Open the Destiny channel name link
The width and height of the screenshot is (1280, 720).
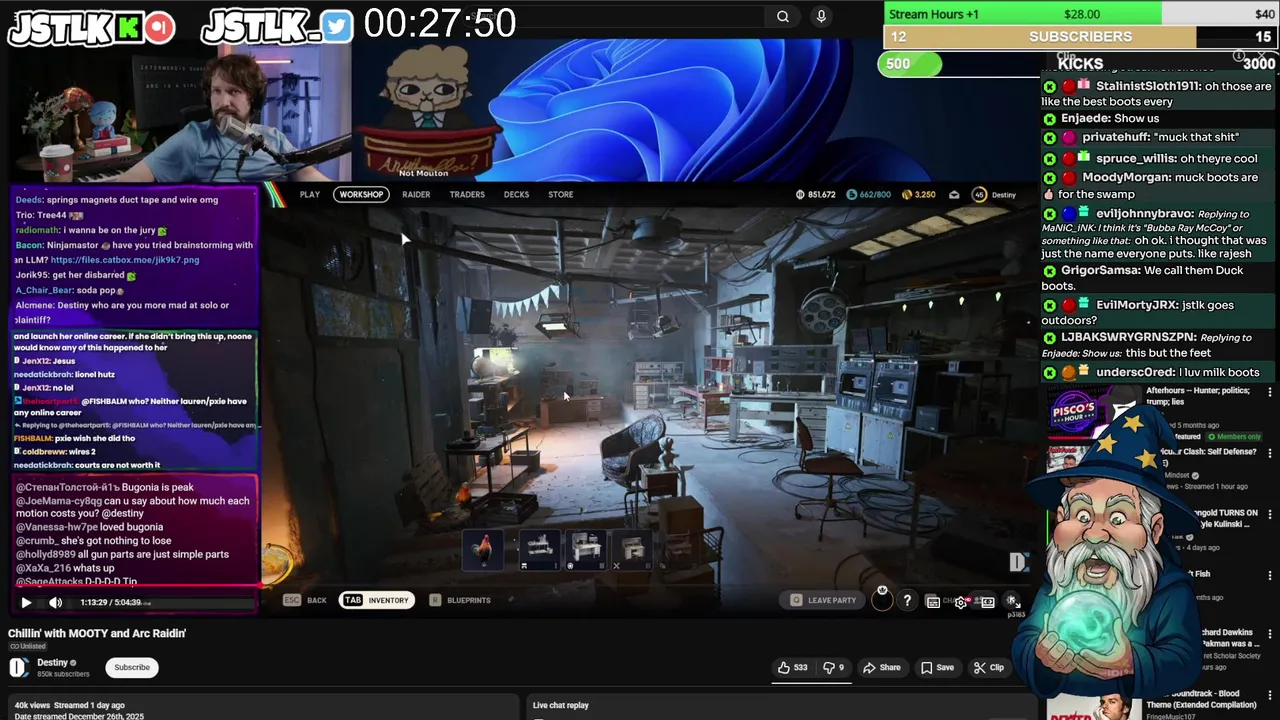click(52, 662)
